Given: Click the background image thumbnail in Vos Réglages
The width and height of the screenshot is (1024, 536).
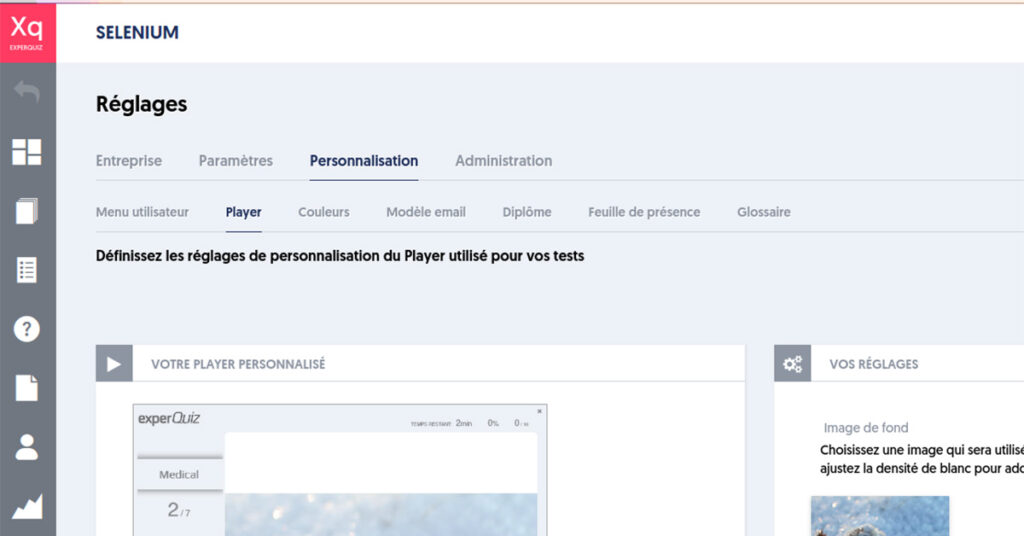Looking at the screenshot, I should [x=879, y=516].
